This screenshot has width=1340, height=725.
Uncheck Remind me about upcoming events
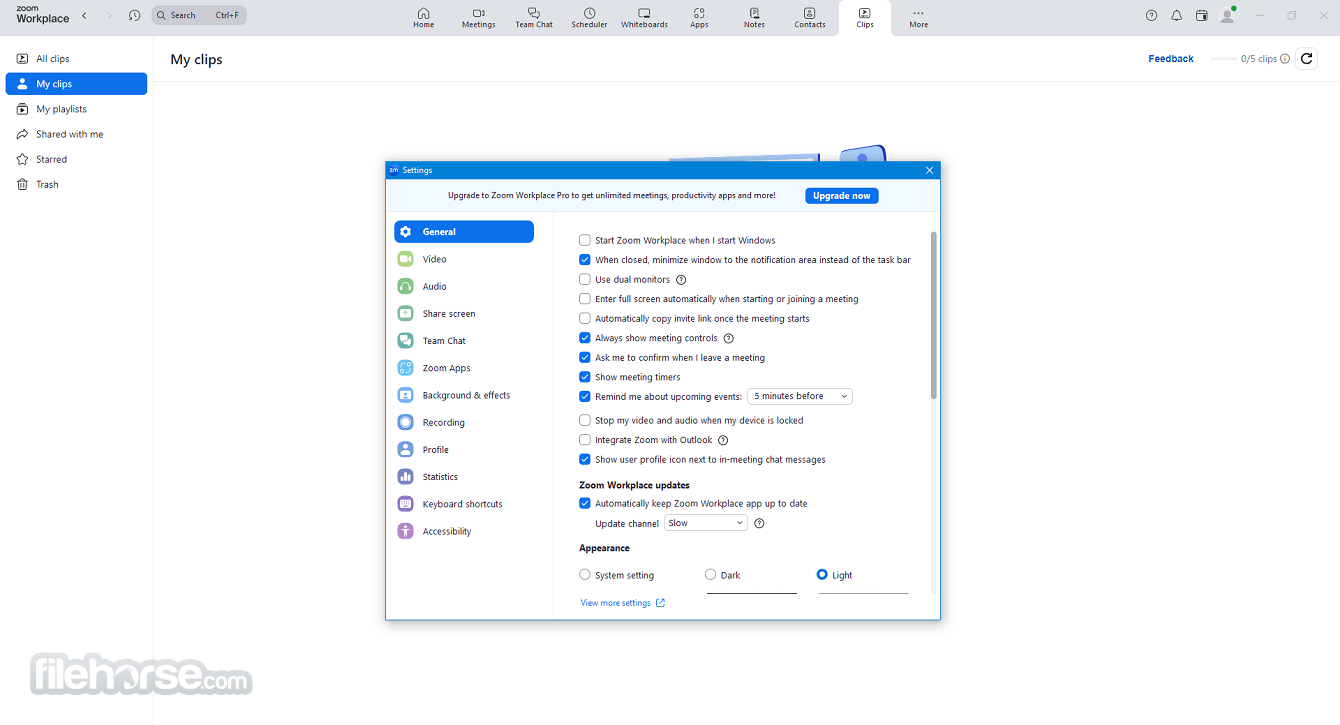(x=585, y=397)
